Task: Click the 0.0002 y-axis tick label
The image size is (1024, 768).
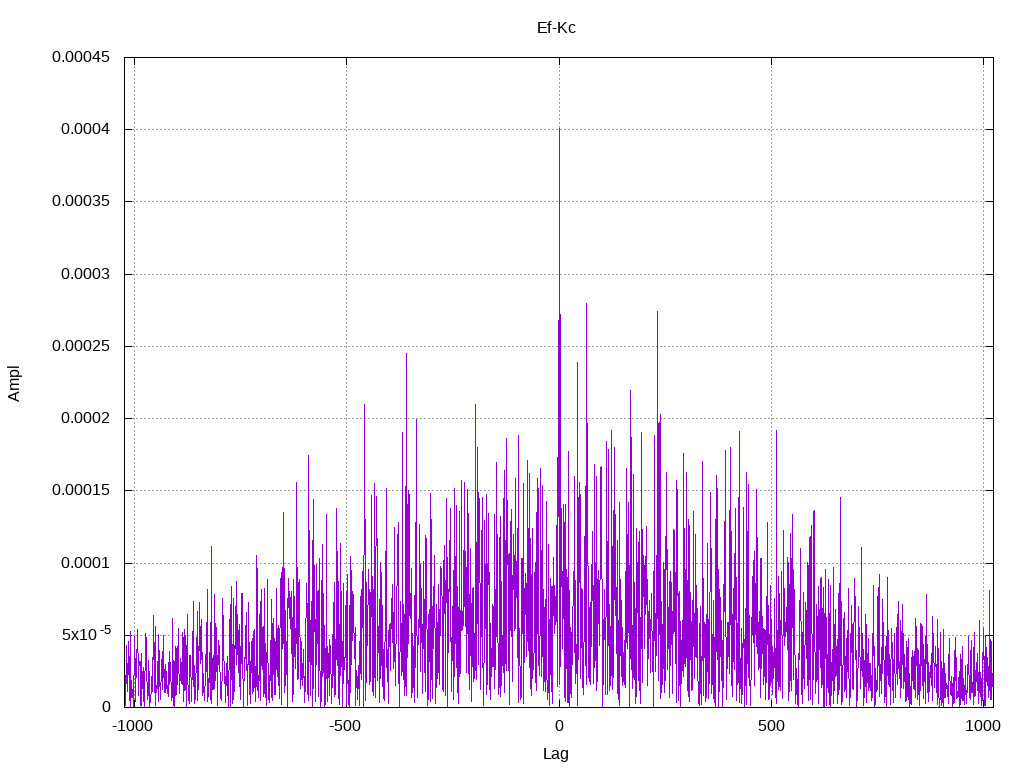Action: tap(86, 418)
